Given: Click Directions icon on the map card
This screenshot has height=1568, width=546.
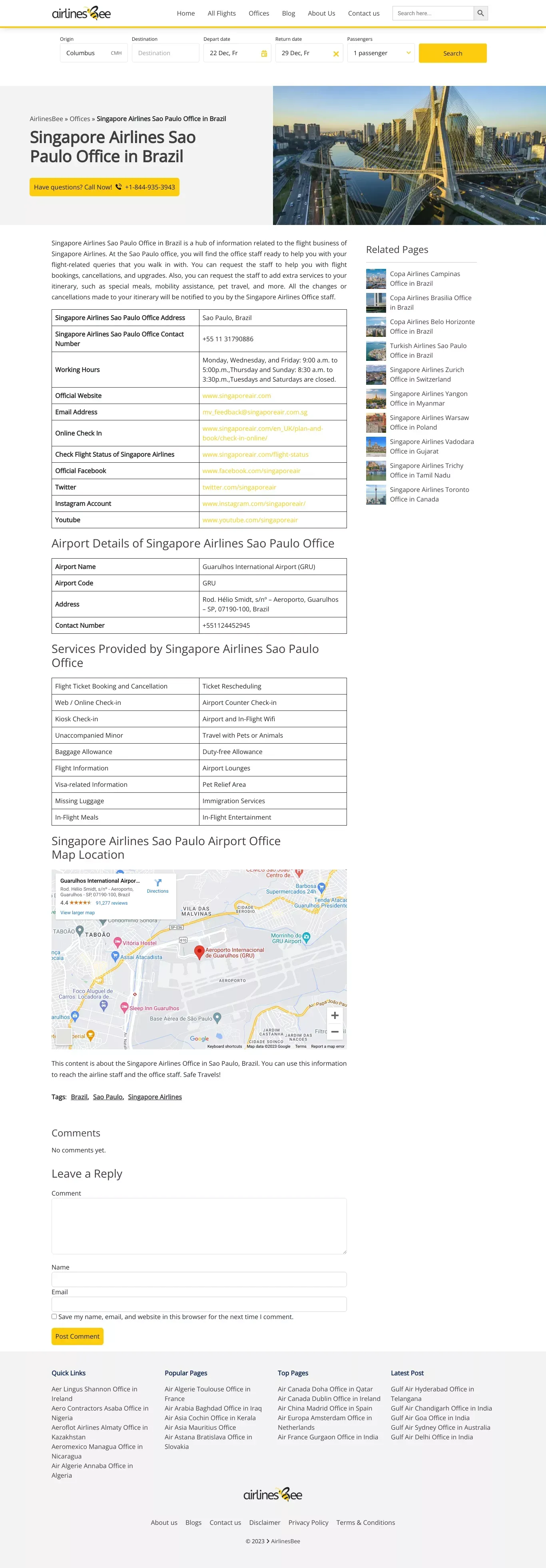Looking at the screenshot, I should tap(157, 883).
